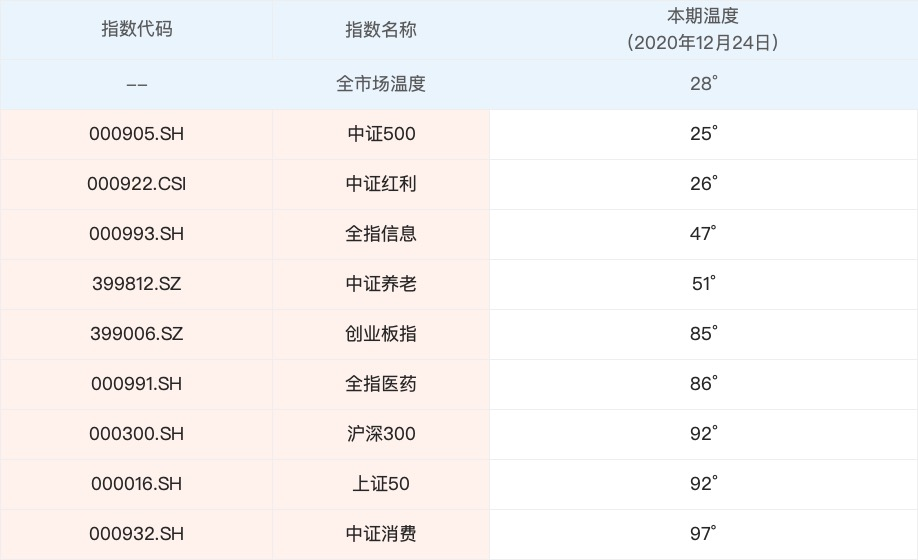Select the 上证50 index name
Screen dimensions: 918x560
(x=381, y=484)
